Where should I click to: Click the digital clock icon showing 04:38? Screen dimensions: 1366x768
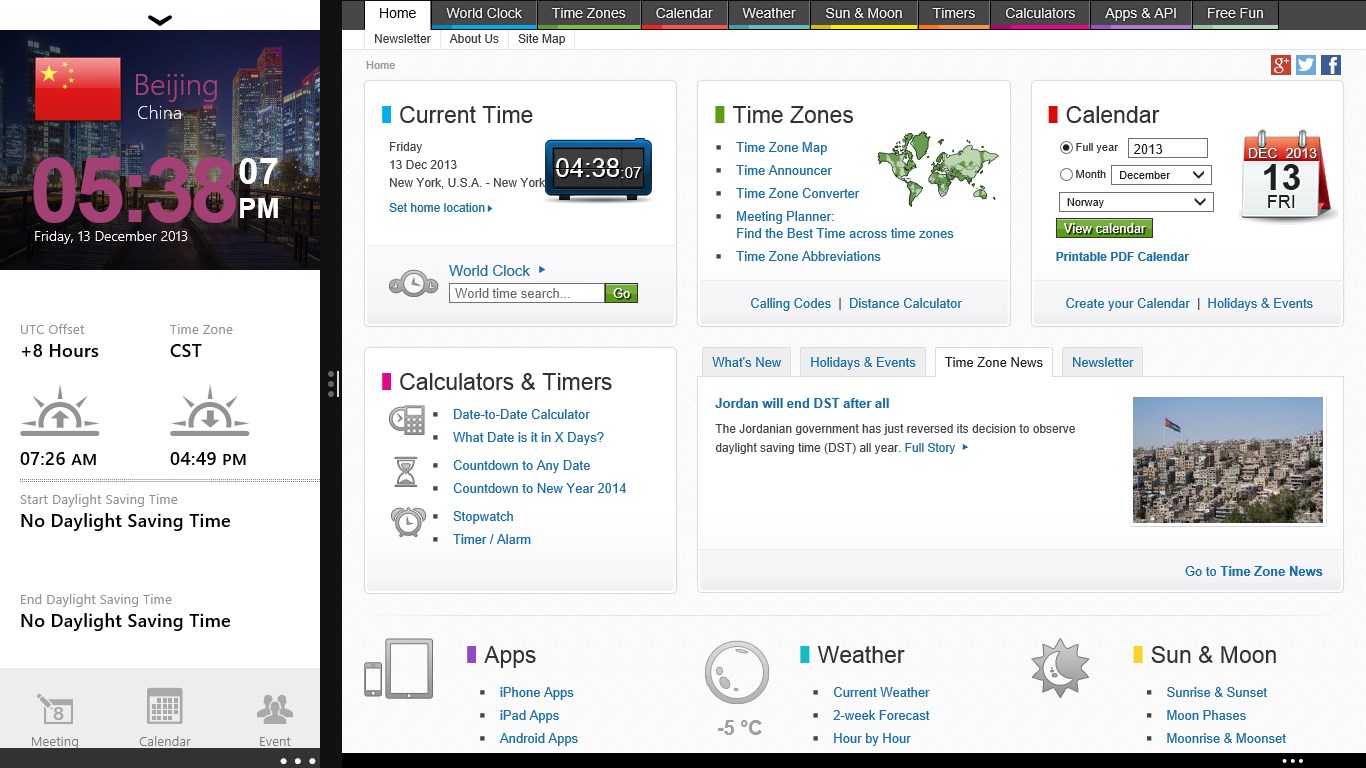click(598, 169)
